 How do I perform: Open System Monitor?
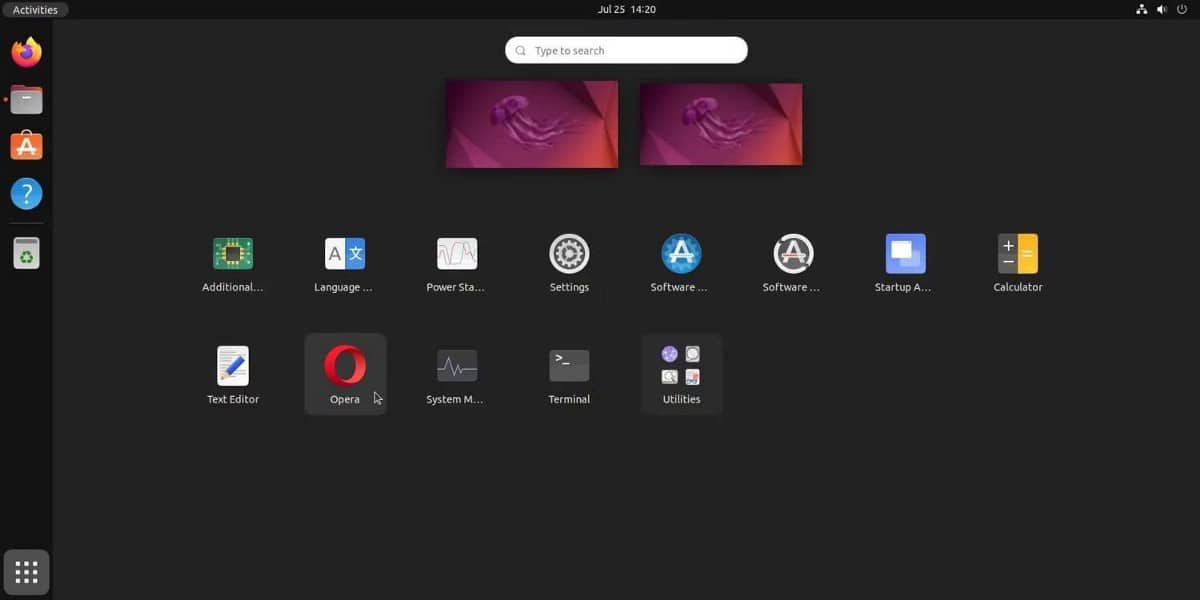coord(456,365)
